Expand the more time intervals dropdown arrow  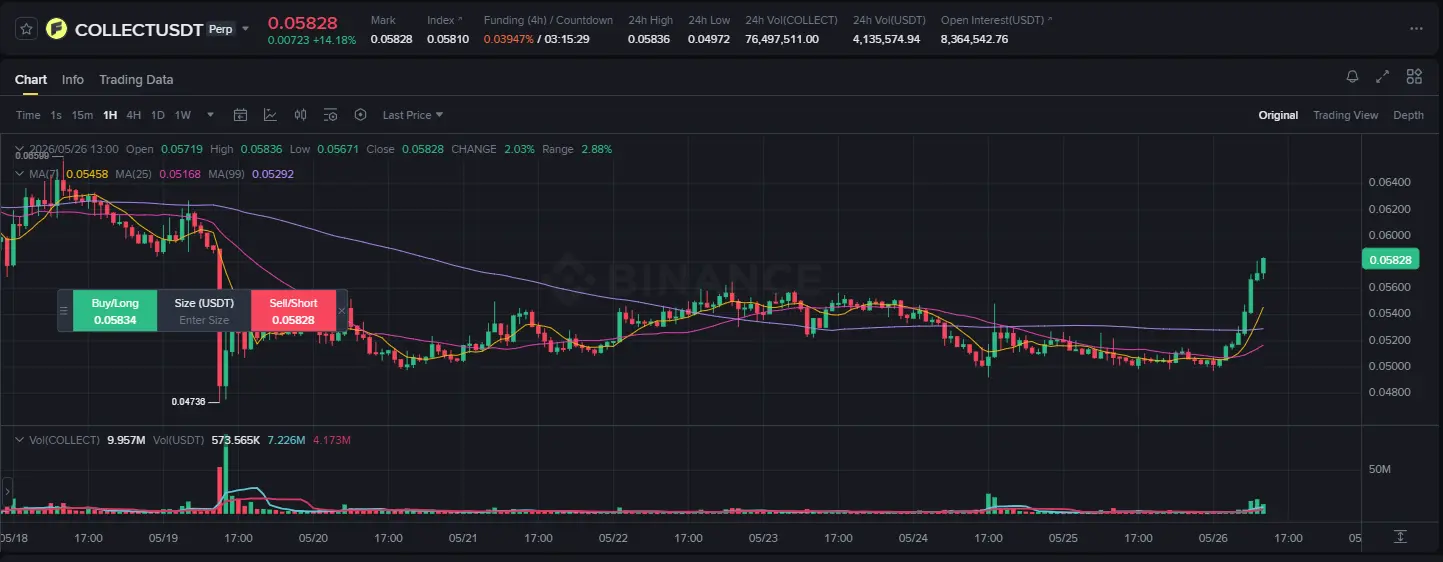tap(210, 115)
